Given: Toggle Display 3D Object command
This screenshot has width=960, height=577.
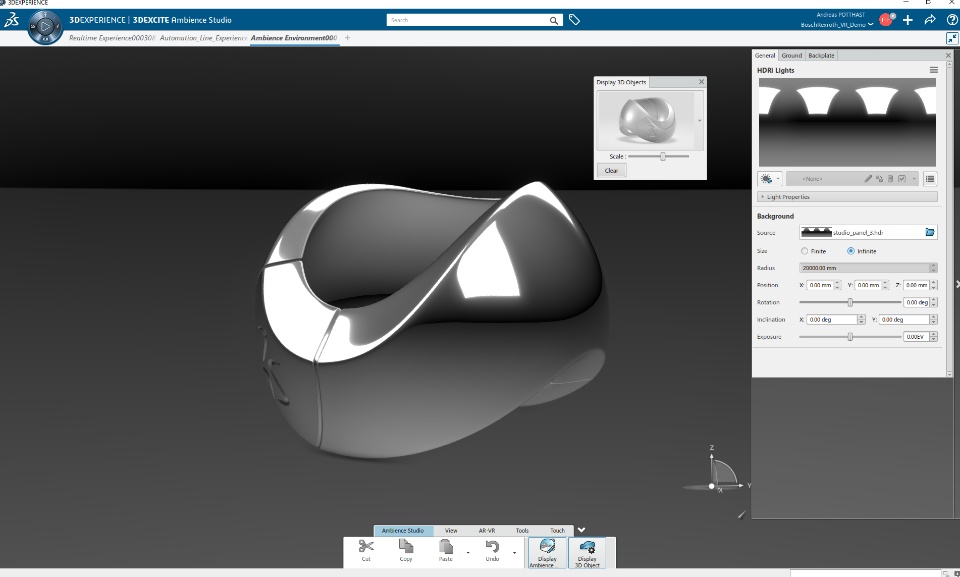Looking at the screenshot, I should point(587,552).
